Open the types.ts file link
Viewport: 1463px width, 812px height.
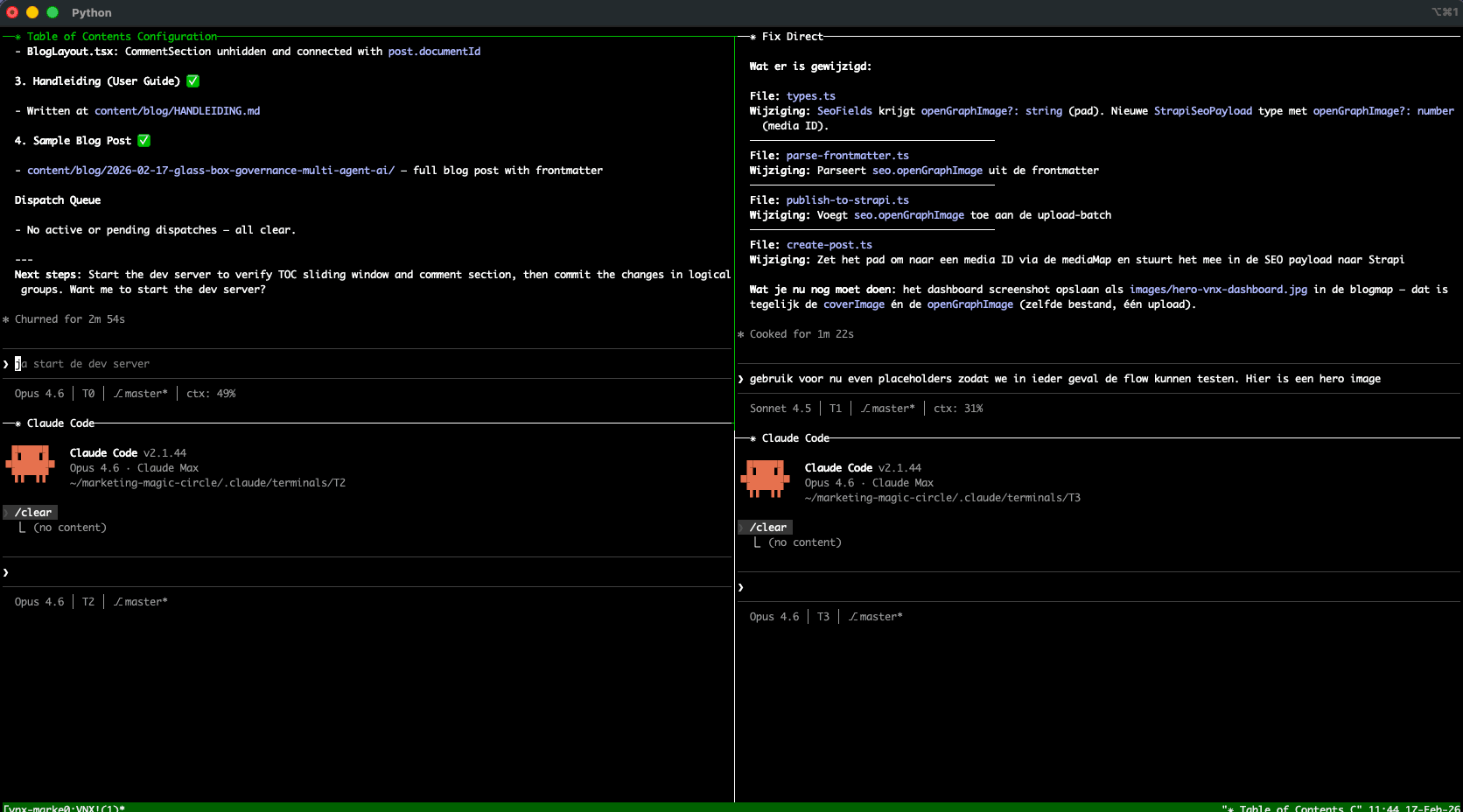pyautogui.click(x=810, y=95)
